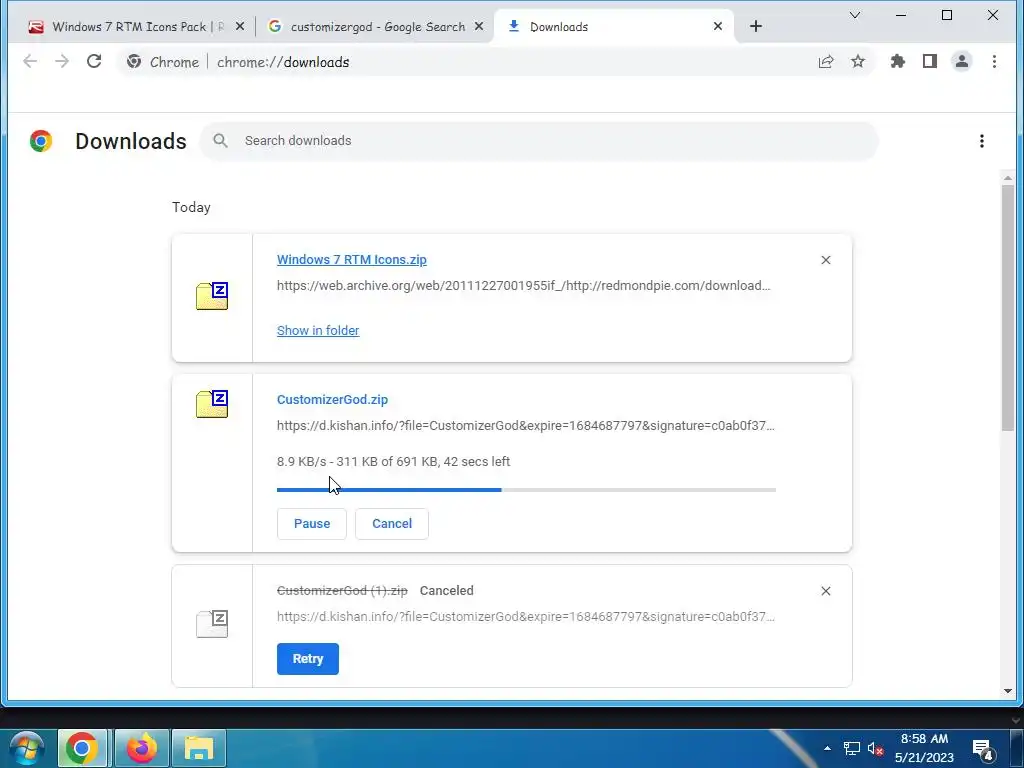1024x768 pixels.
Task: Remove Windows 7 RTM Icons.zip from list
Action: (825, 260)
